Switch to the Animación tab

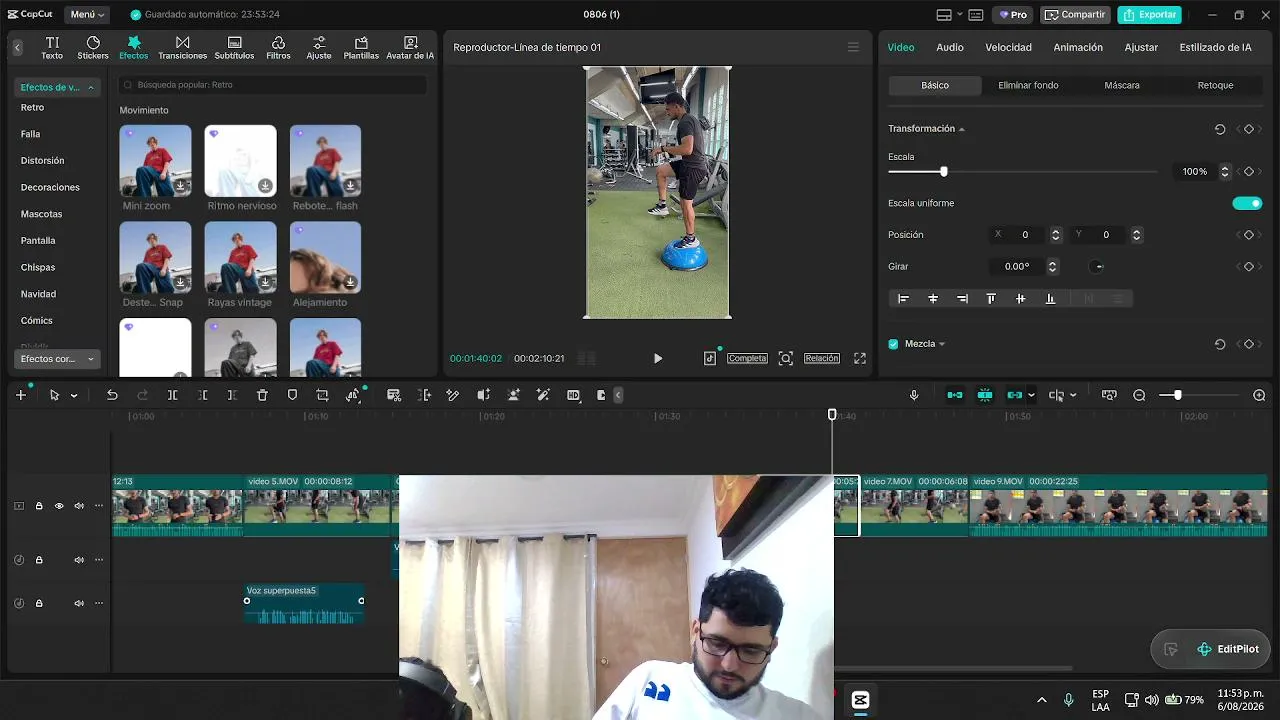1078,47
